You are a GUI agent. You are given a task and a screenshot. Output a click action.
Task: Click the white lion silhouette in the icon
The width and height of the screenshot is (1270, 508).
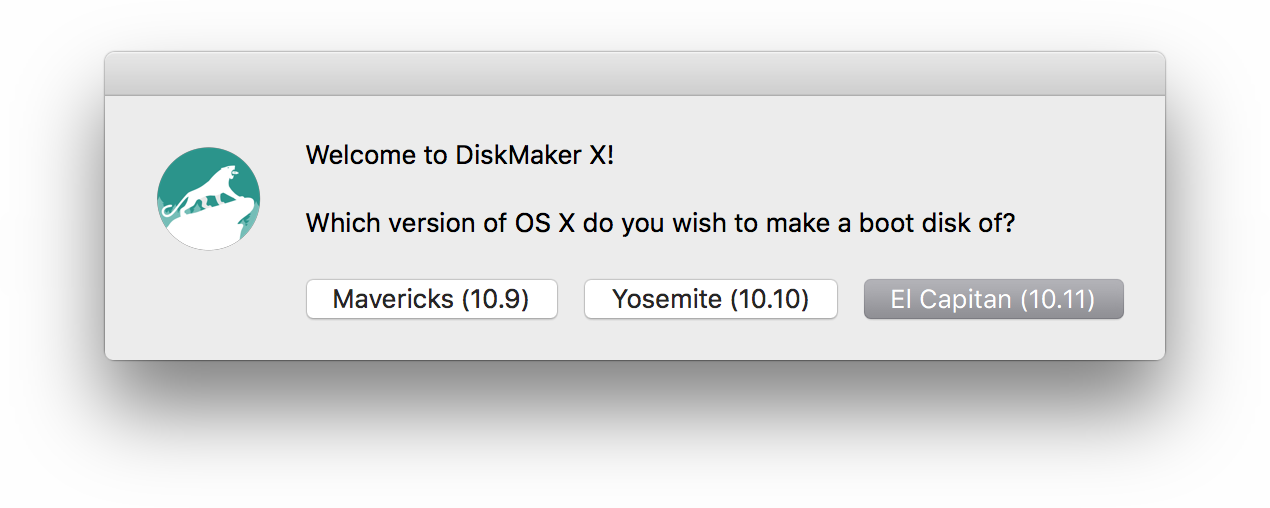click(203, 189)
